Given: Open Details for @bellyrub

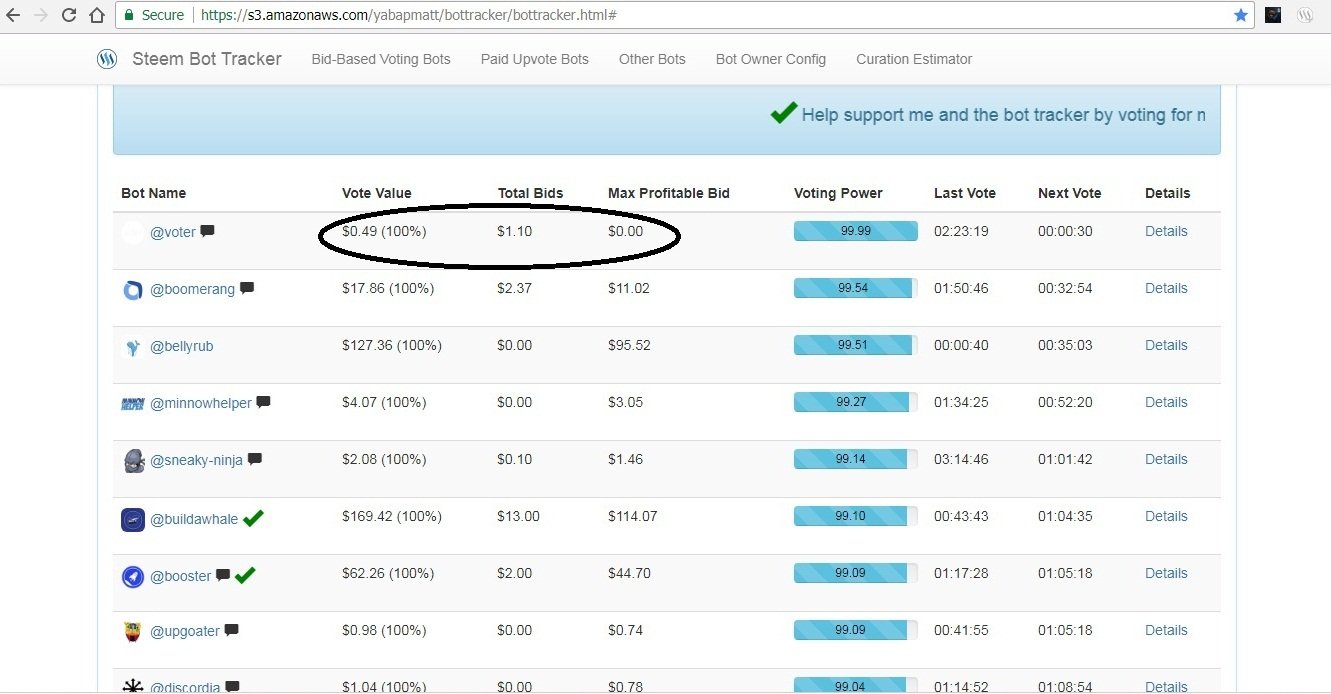Looking at the screenshot, I should (1166, 345).
